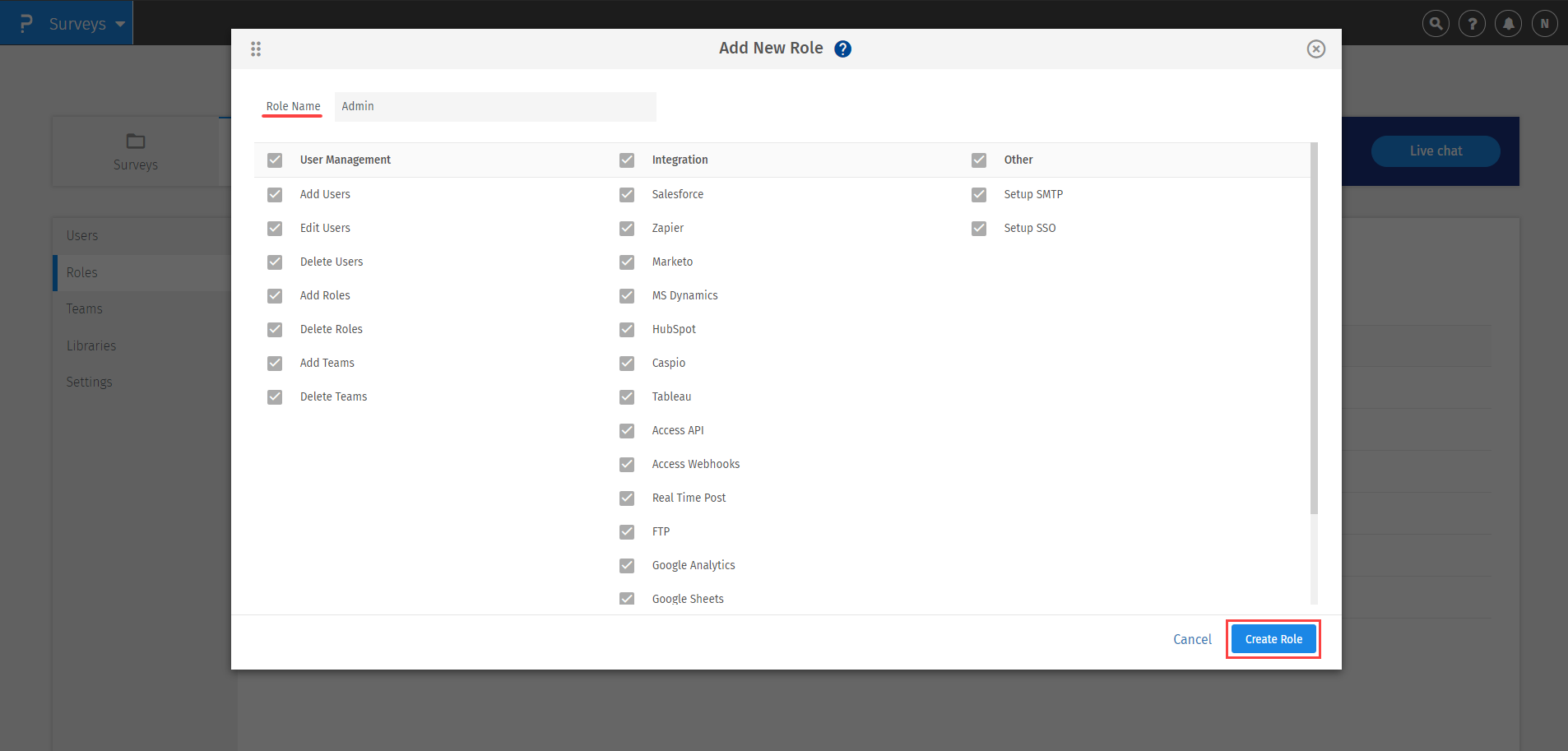Uncheck the Setup SSO permission

(x=978, y=228)
